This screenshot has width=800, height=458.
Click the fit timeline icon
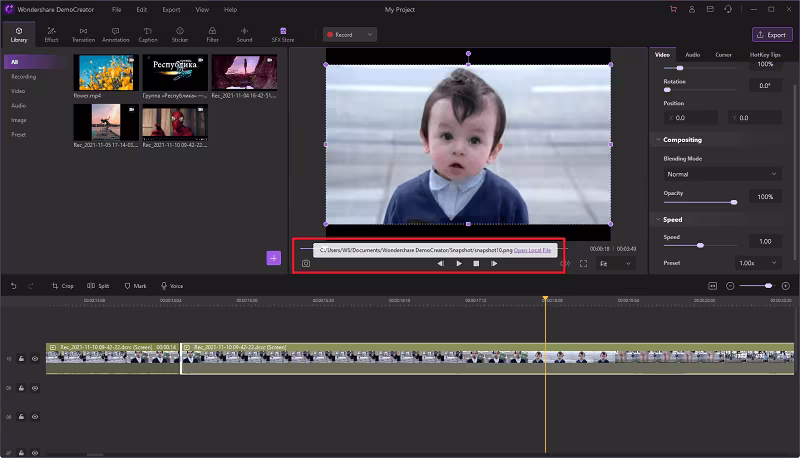coord(713,286)
